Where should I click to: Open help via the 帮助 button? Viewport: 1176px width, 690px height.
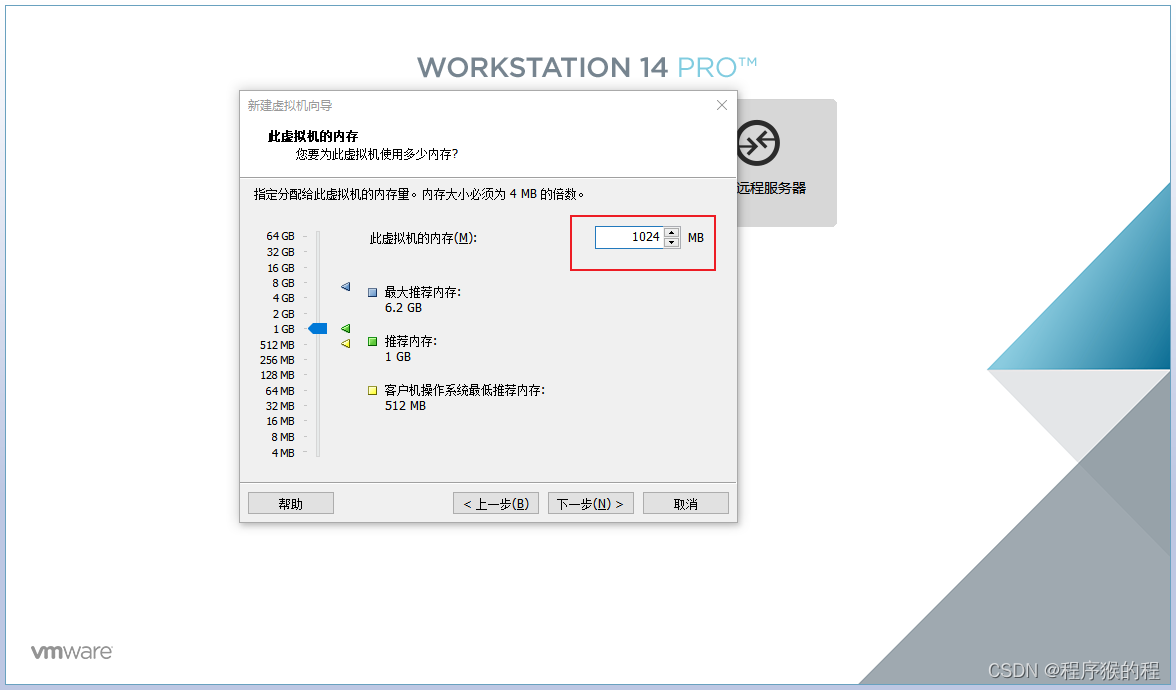point(290,503)
